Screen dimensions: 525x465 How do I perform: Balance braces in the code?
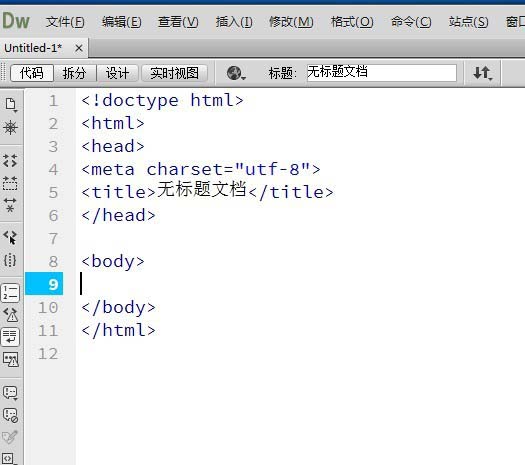[x=10, y=259]
